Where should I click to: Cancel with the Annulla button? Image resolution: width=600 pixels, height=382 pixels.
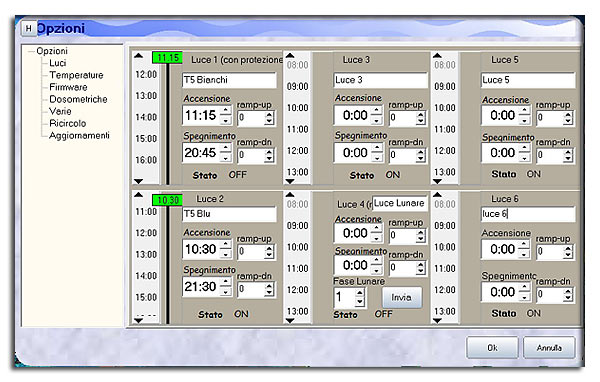(549, 348)
